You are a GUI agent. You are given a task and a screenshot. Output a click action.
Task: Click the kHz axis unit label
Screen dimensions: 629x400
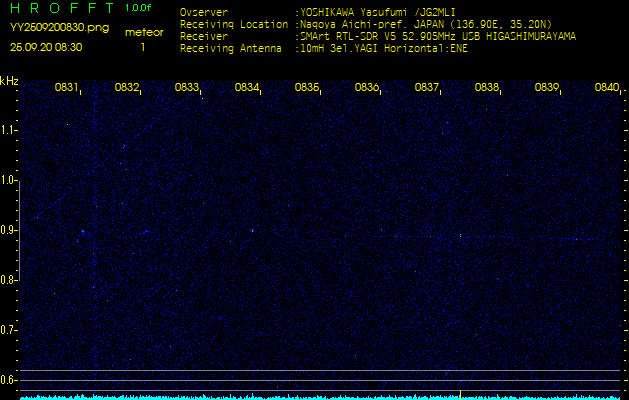[9, 81]
